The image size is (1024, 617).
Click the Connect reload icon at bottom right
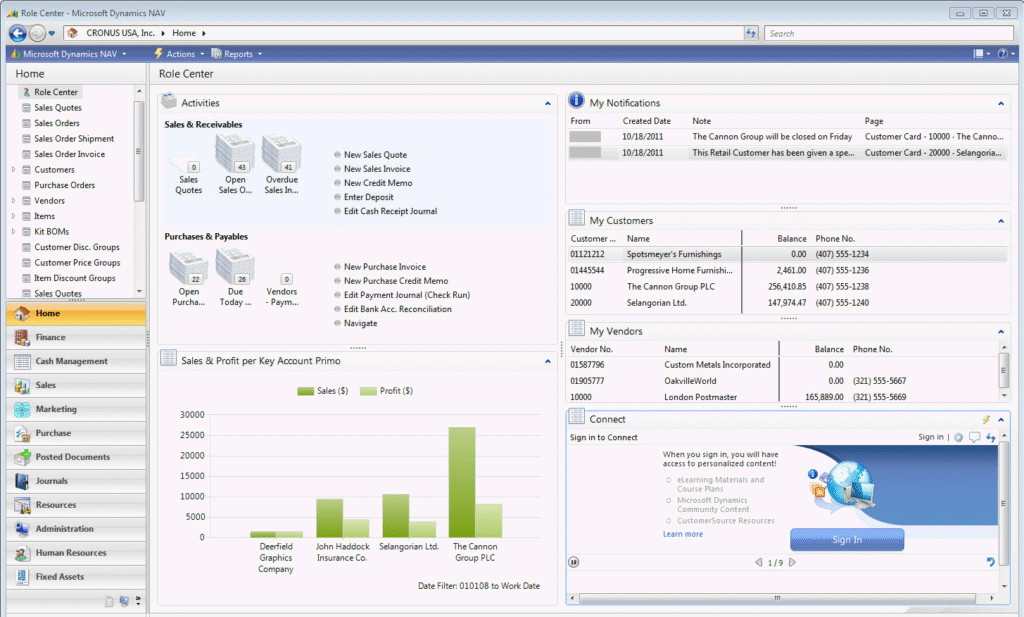tap(991, 562)
